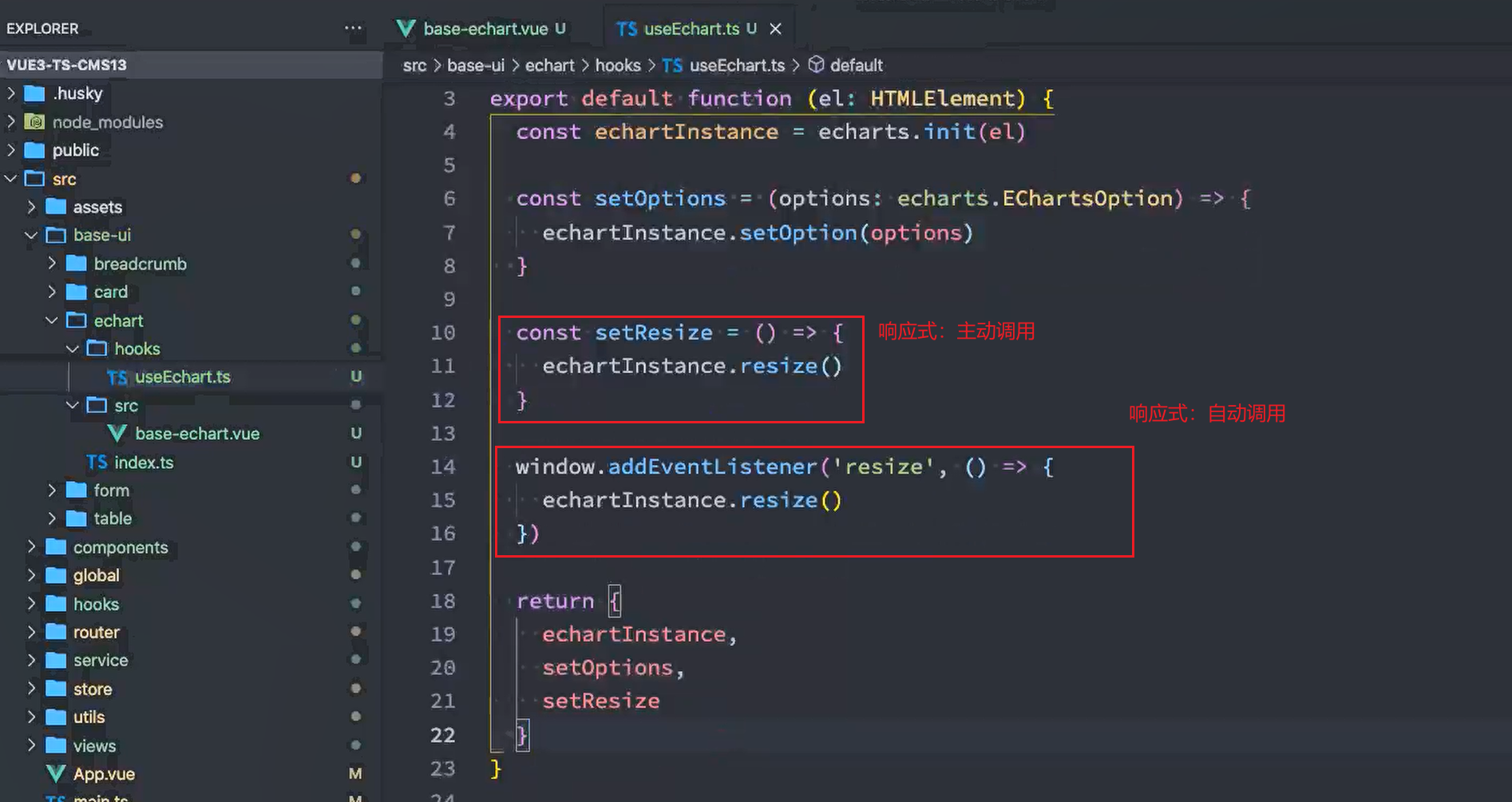
Task: Collapse the base-ui folder chevron
Action: [32, 235]
